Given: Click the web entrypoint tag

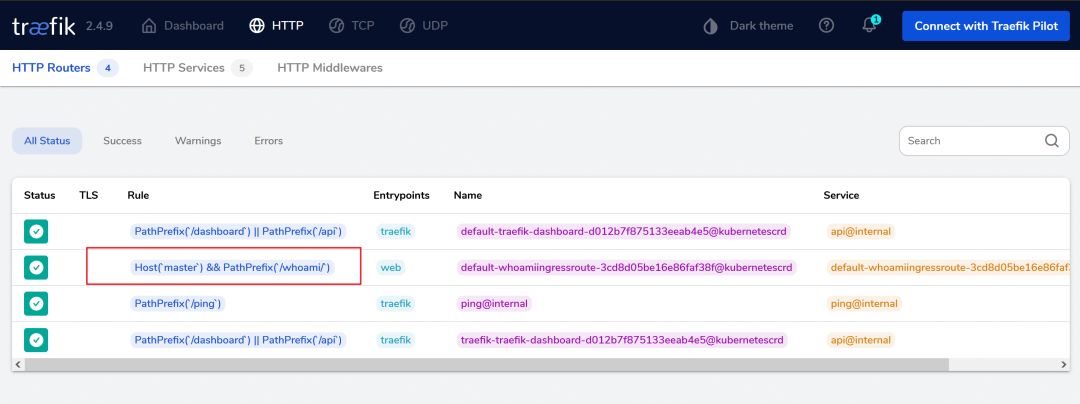Looking at the screenshot, I should 391,268.
